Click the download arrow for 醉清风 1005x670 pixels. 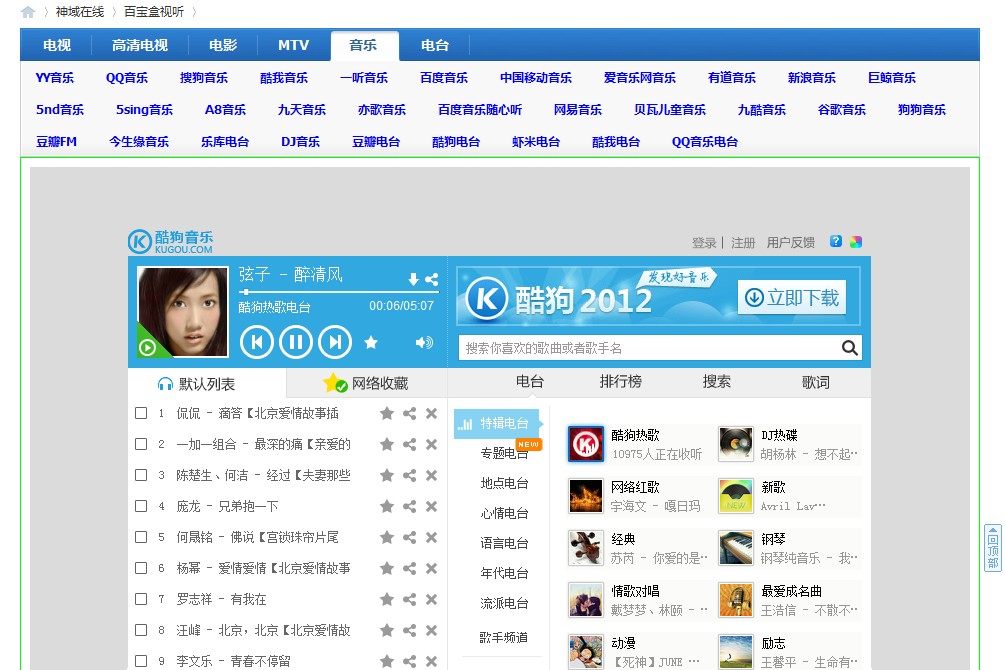point(413,278)
